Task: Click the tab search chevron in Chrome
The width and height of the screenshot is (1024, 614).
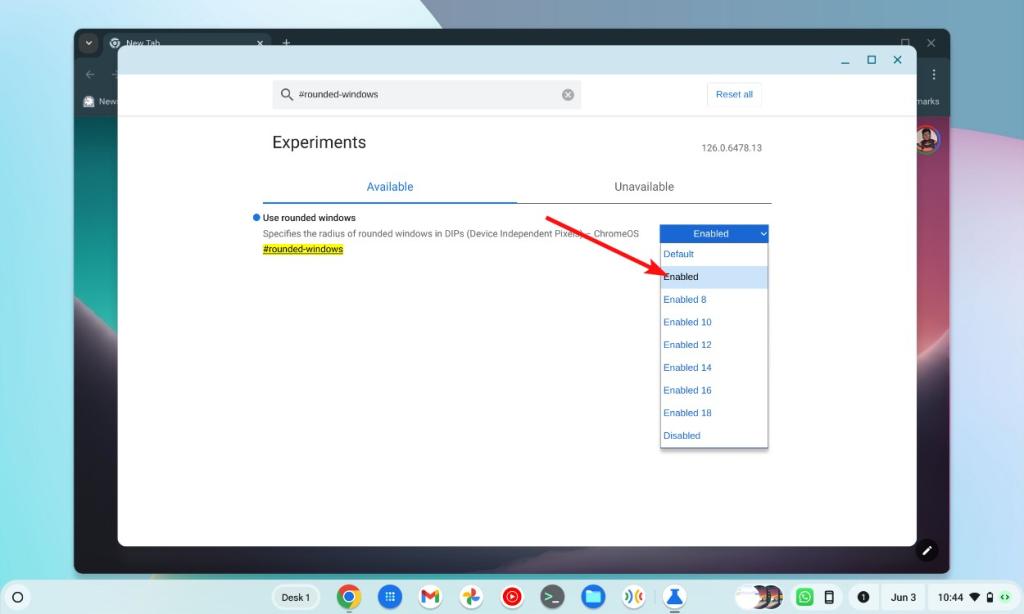Action: 88,43
